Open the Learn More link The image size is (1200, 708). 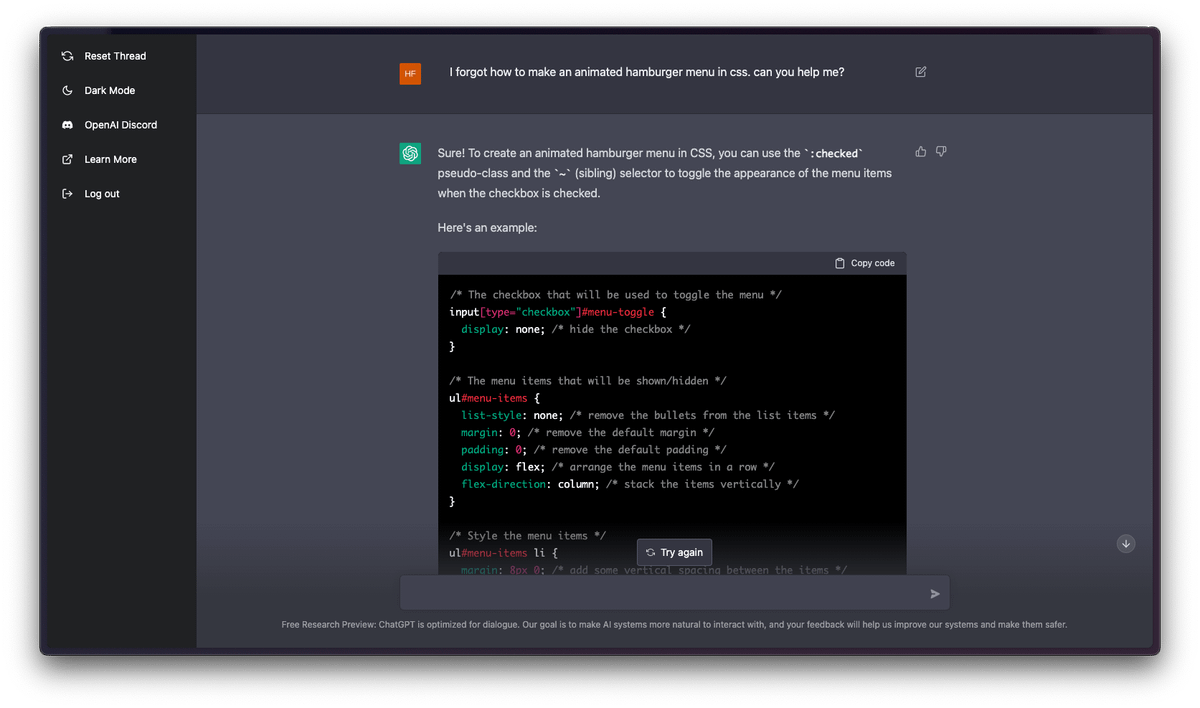click(110, 160)
